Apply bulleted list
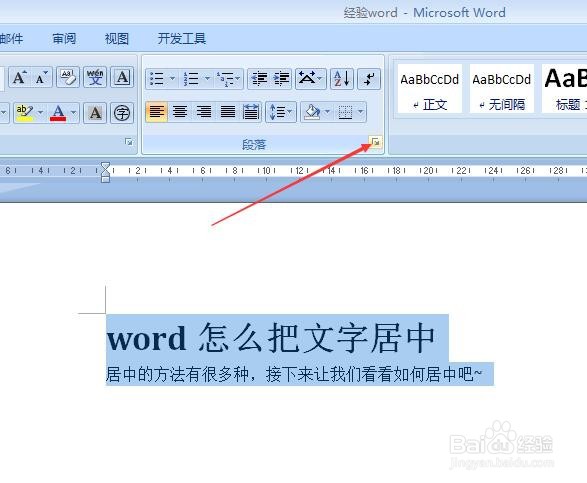The height and width of the screenshot is (483, 587). click(157, 79)
